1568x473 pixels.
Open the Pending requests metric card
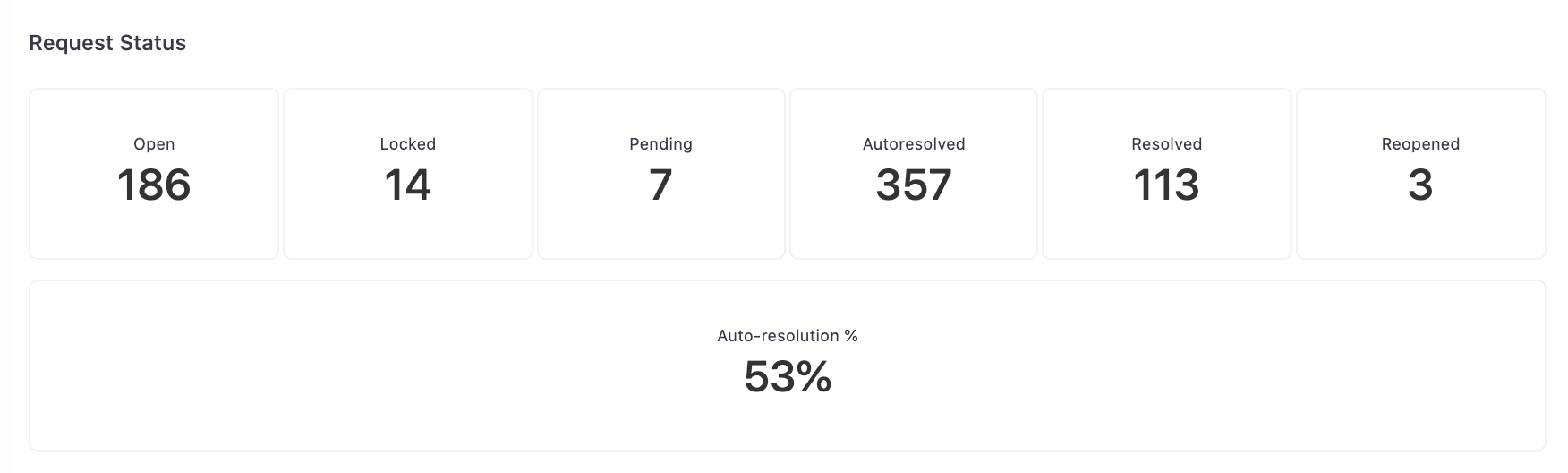(x=661, y=174)
